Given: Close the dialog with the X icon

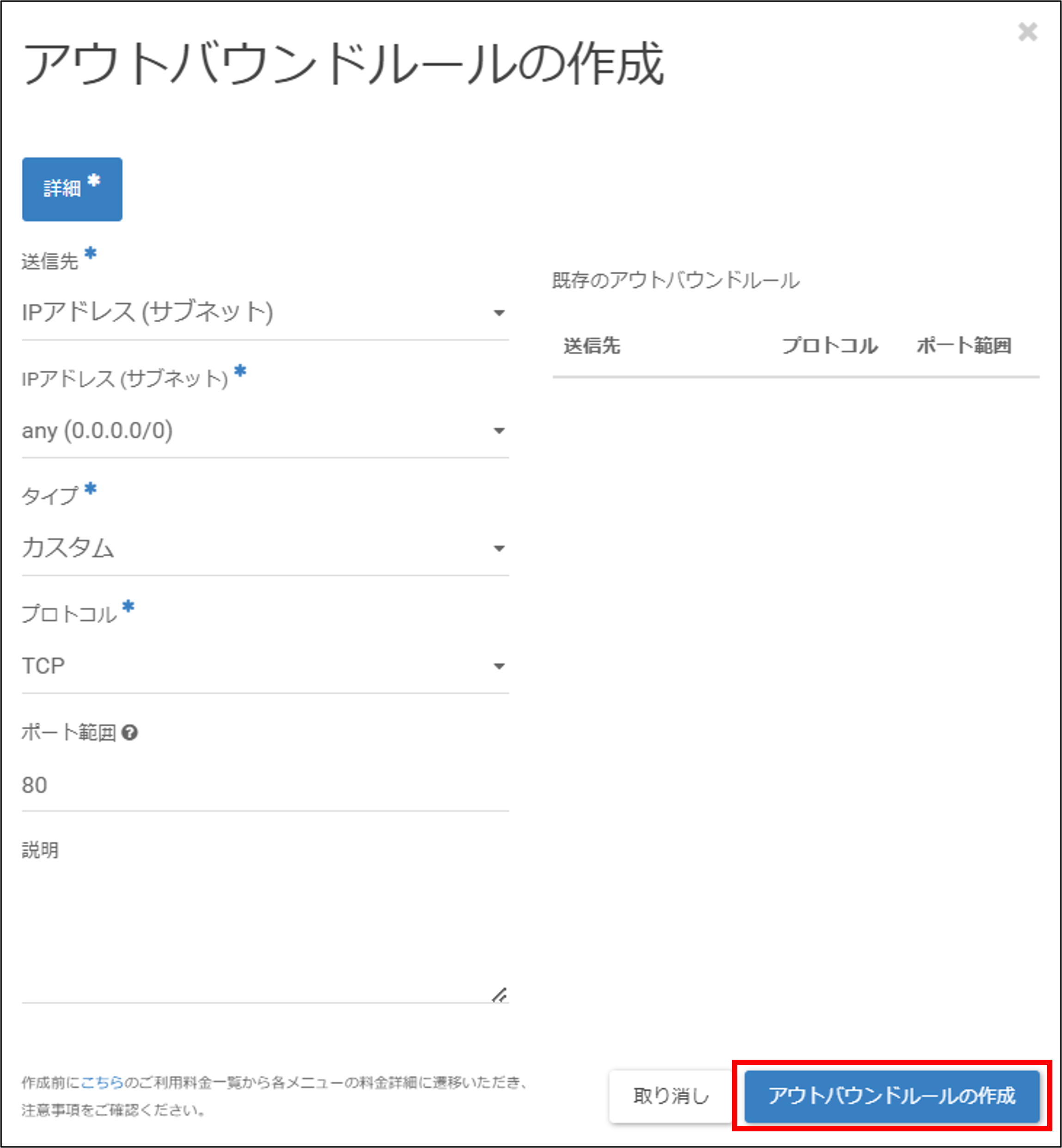Looking at the screenshot, I should (1027, 31).
